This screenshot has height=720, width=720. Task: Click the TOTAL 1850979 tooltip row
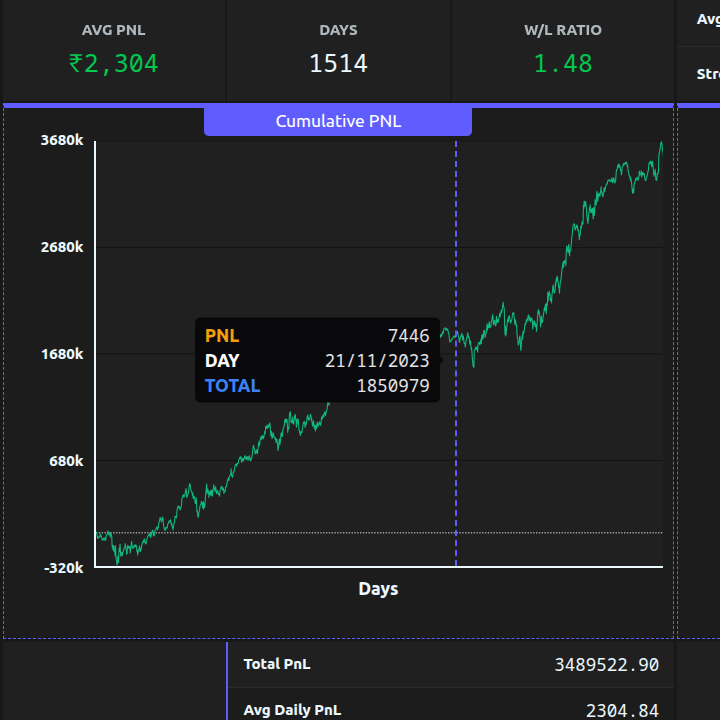point(317,386)
